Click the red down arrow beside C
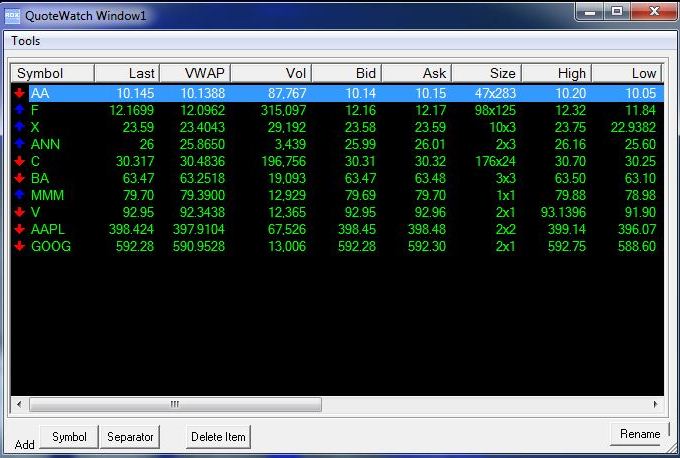 [19, 161]
